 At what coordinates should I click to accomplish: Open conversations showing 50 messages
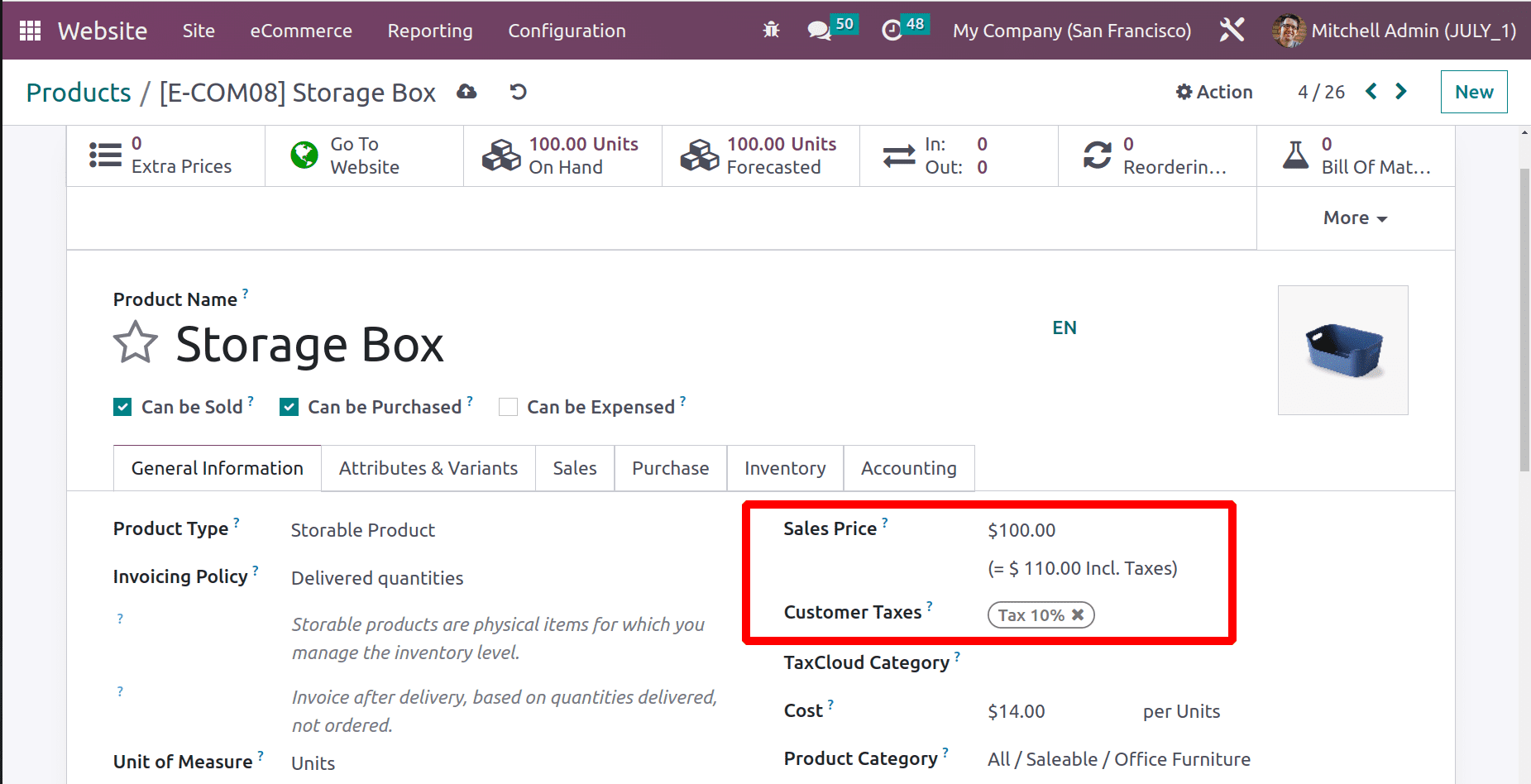pos(831,29)
